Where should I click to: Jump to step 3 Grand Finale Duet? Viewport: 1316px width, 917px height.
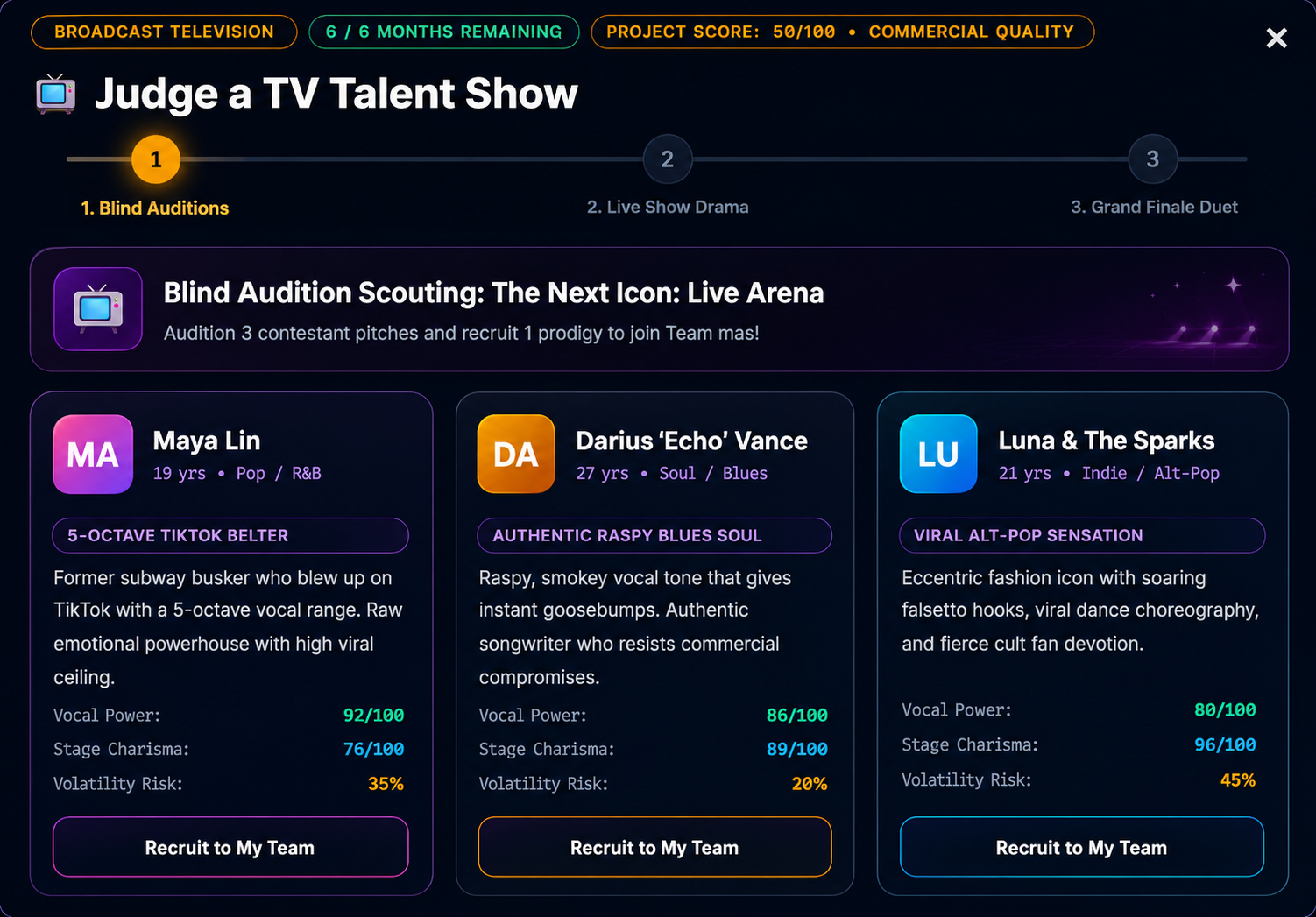tap(1153, 159)
